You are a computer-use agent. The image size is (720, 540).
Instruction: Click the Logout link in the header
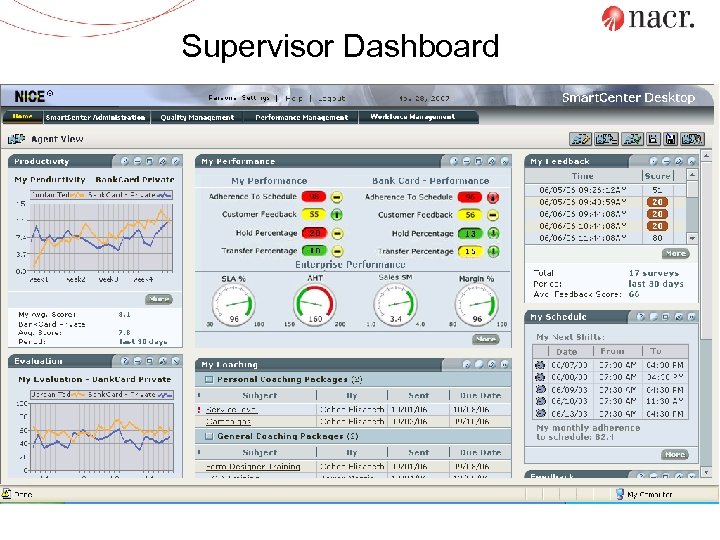pos(331,98)
